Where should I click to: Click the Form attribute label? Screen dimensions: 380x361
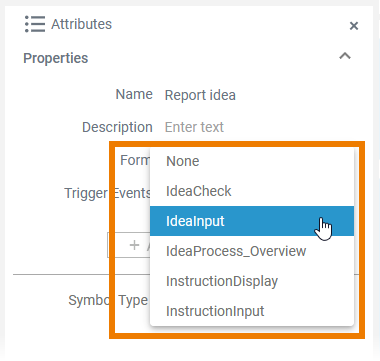[135, 160]
